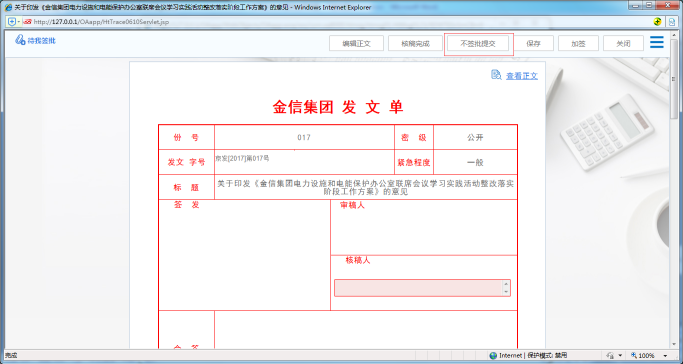The width and height of the screenshot is (683, 364).
Task: Open the zoom level 100% dropdown arrow
Action: click(x=665, y=356)
